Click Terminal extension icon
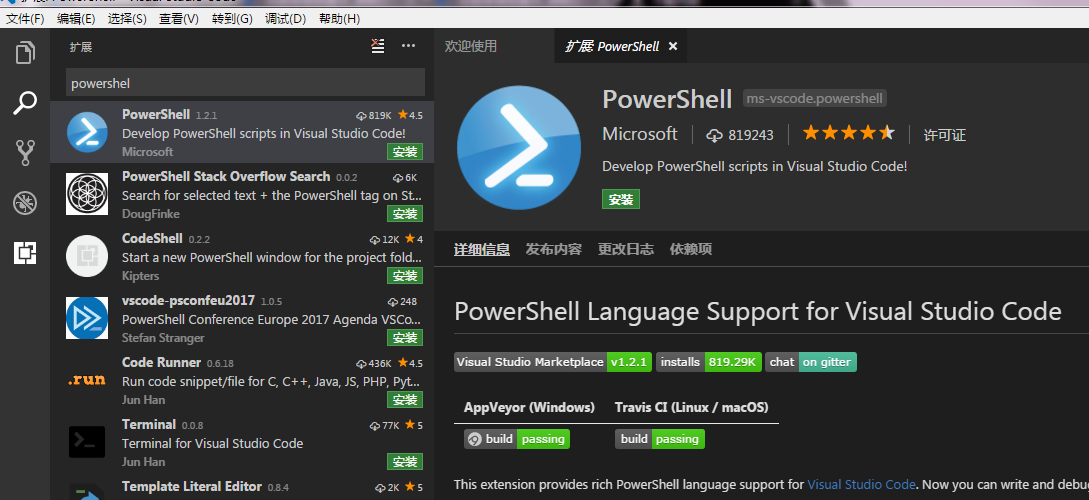1089x500 pixels. [87, 442]
